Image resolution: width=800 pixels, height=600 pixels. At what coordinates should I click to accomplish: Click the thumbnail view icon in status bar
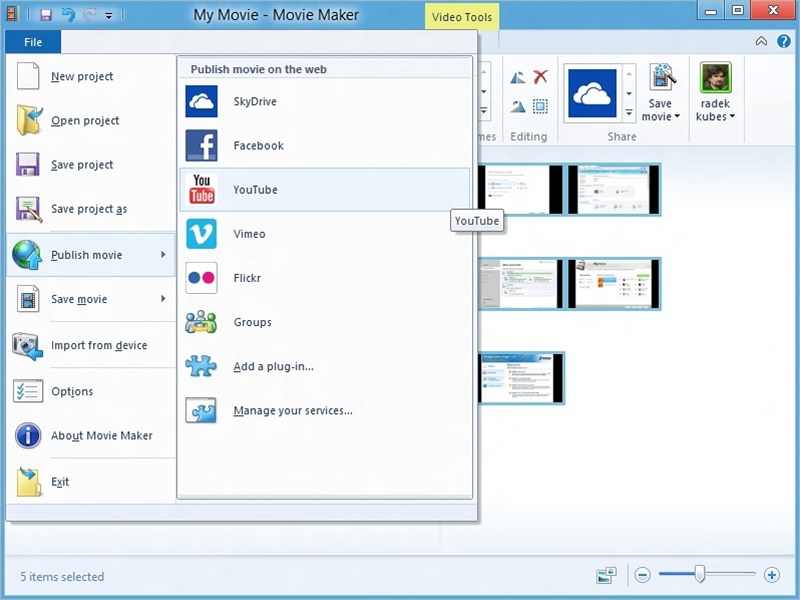pyautogui.click(x=606, y=575)
